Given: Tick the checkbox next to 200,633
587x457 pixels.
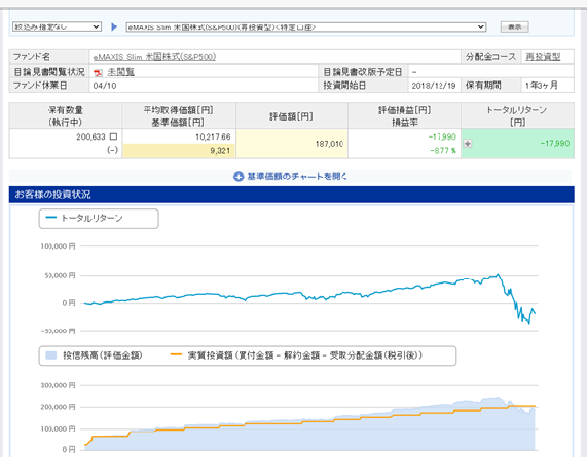Looking at the screenshot, I should pyautogui.click(x=113, y=137).
